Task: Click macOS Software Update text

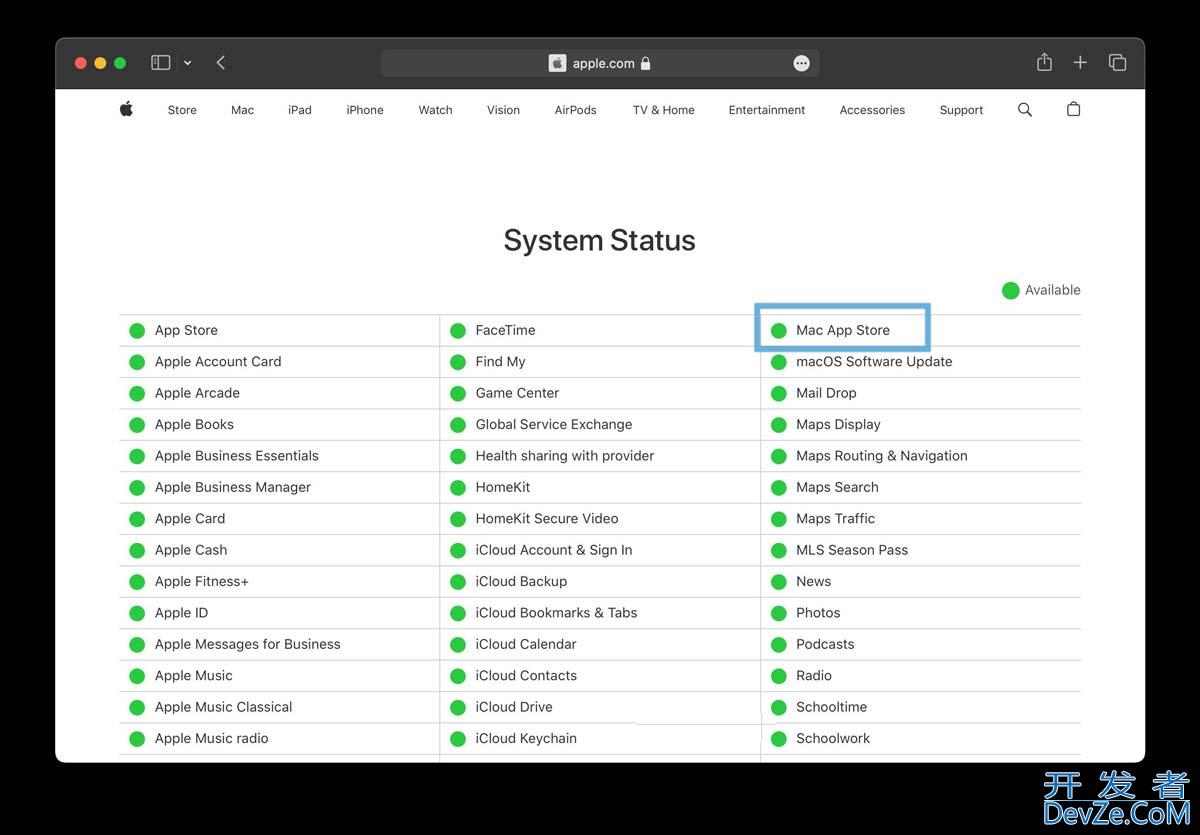Action: 874,361
